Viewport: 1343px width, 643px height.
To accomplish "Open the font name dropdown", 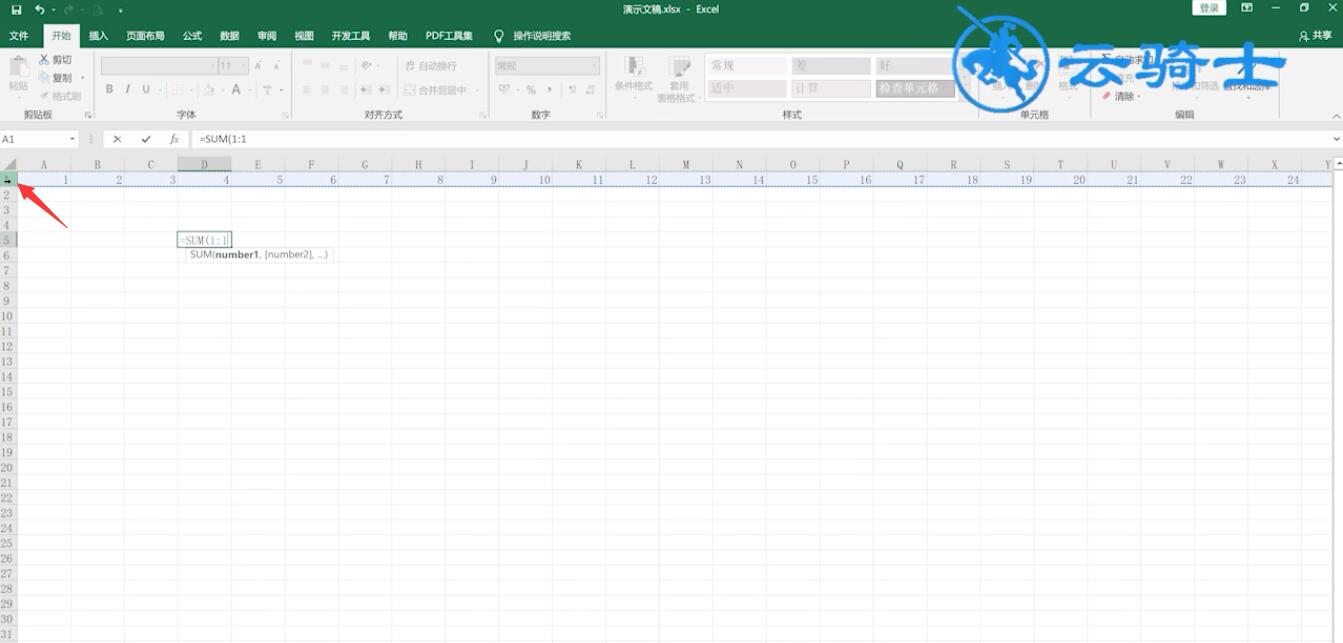I will click(212, 66).
